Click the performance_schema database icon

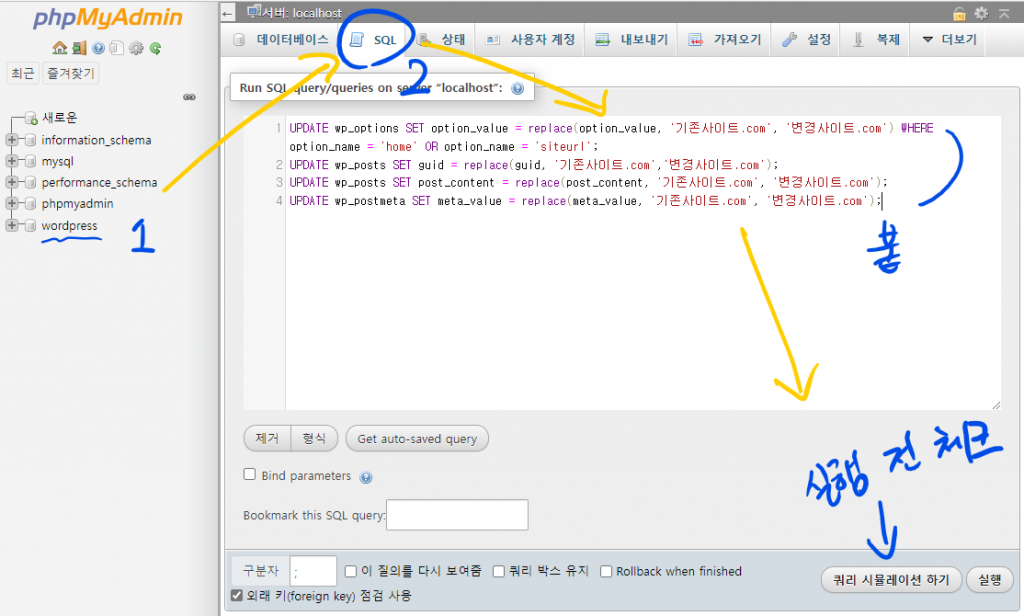tap(30, 182)
